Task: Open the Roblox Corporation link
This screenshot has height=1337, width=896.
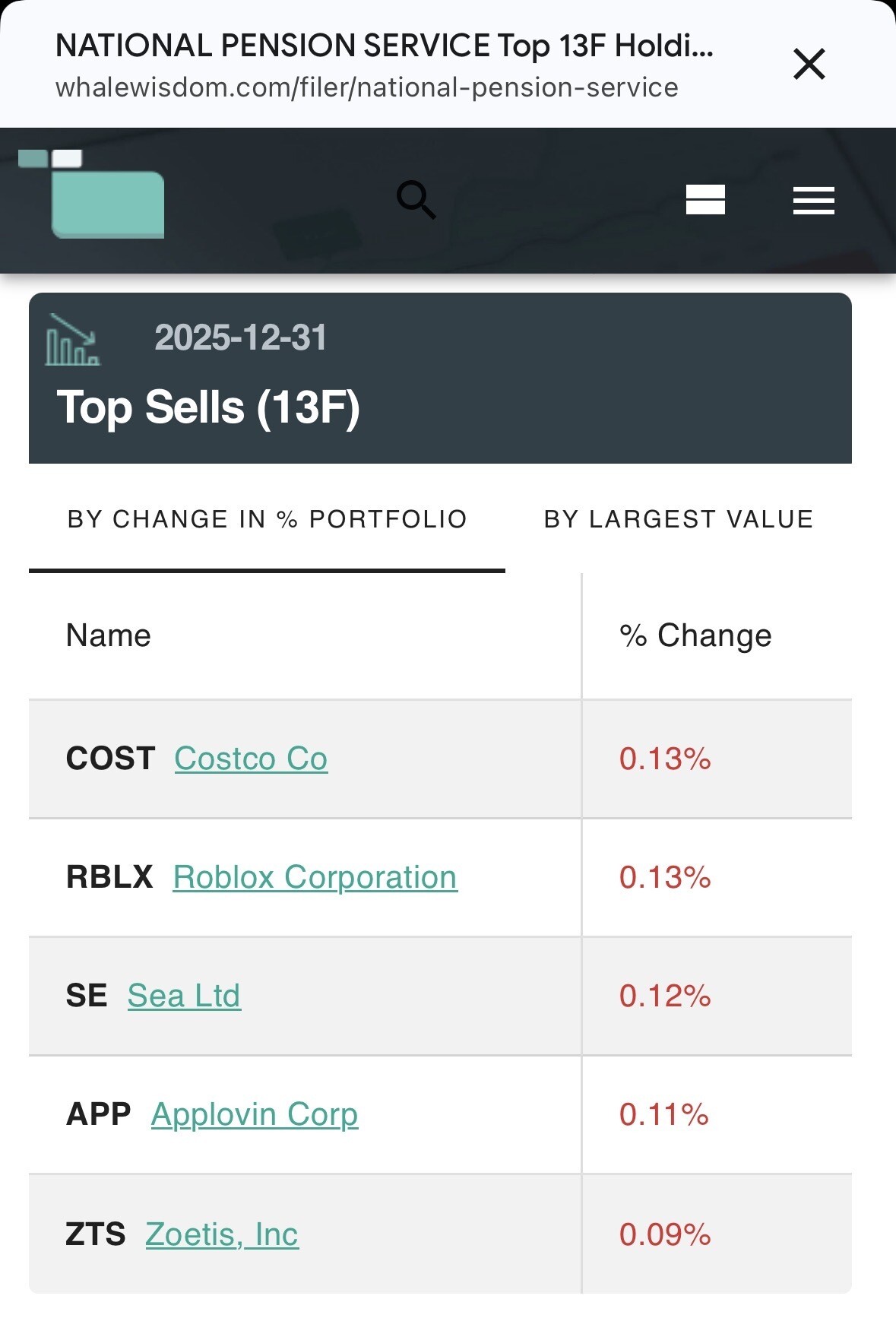Action: [315, 877]
